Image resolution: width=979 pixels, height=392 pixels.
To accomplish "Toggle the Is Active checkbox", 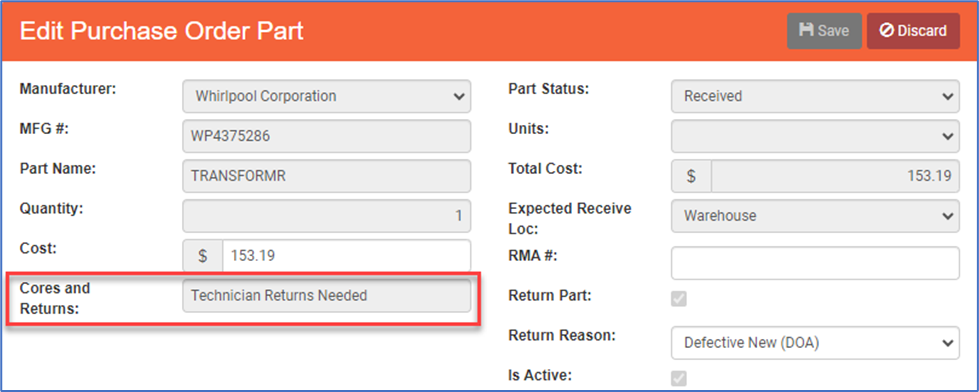I will pos(679,378).
